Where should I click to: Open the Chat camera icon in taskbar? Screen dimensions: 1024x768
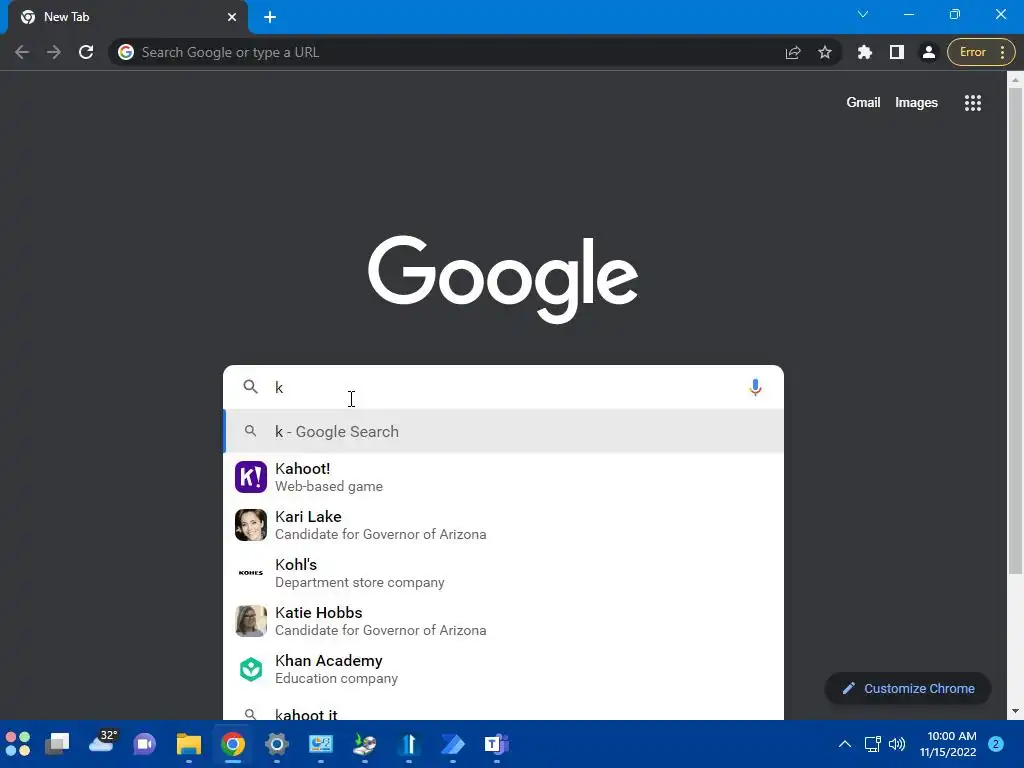click(x=144, y=744)
